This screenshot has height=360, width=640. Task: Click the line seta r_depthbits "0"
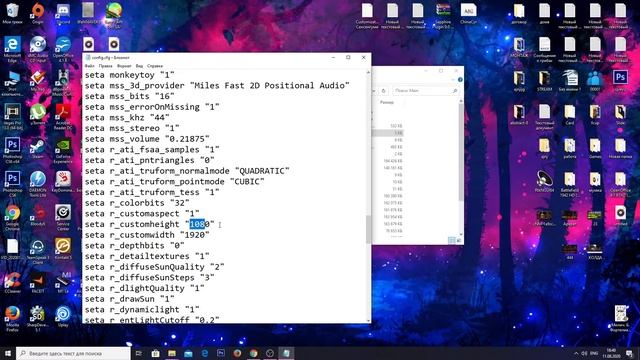[x=134, y=245]
